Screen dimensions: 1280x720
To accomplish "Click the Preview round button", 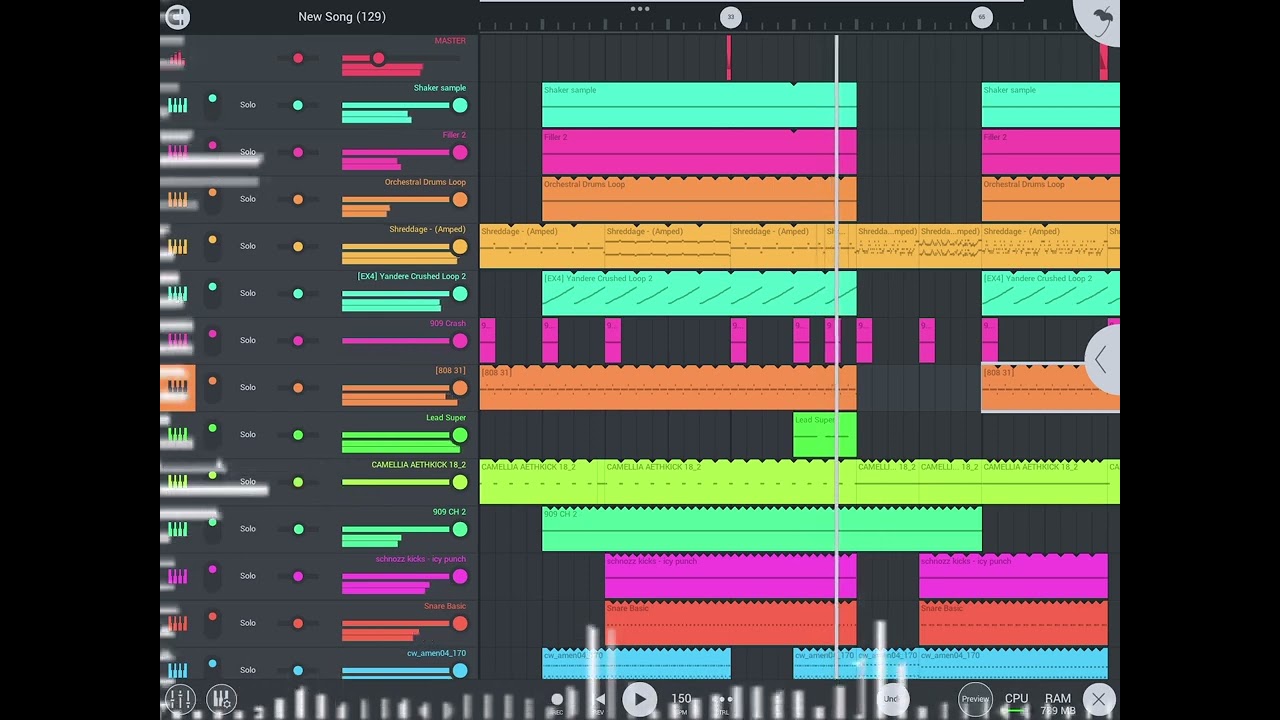I will tap(975, 699).
